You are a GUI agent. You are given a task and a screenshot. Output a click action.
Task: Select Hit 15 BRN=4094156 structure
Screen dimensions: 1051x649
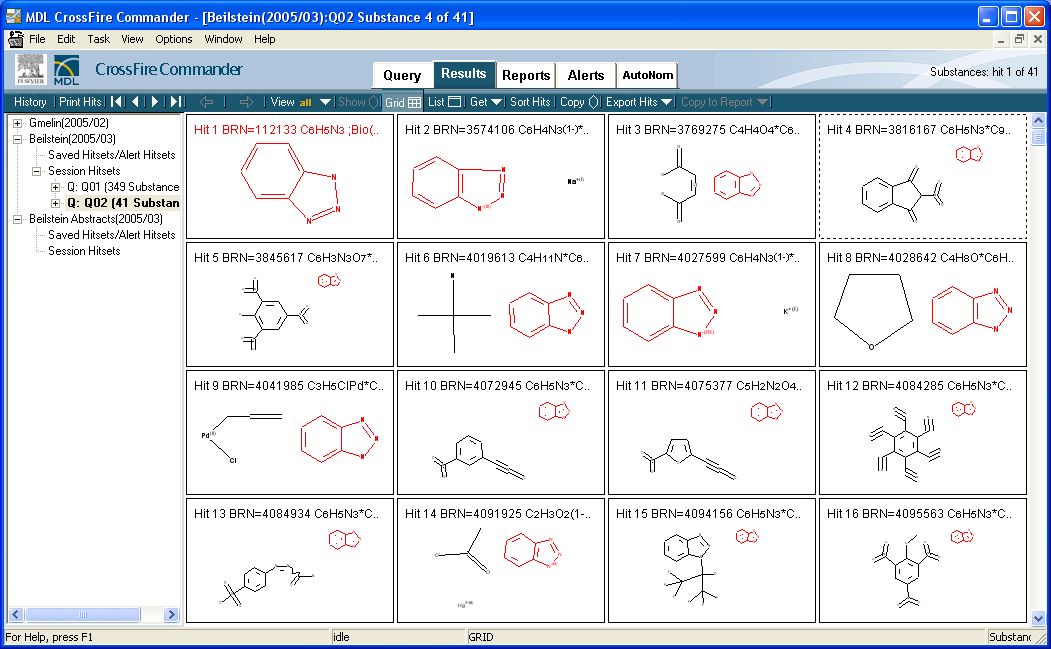coord(712,560)
